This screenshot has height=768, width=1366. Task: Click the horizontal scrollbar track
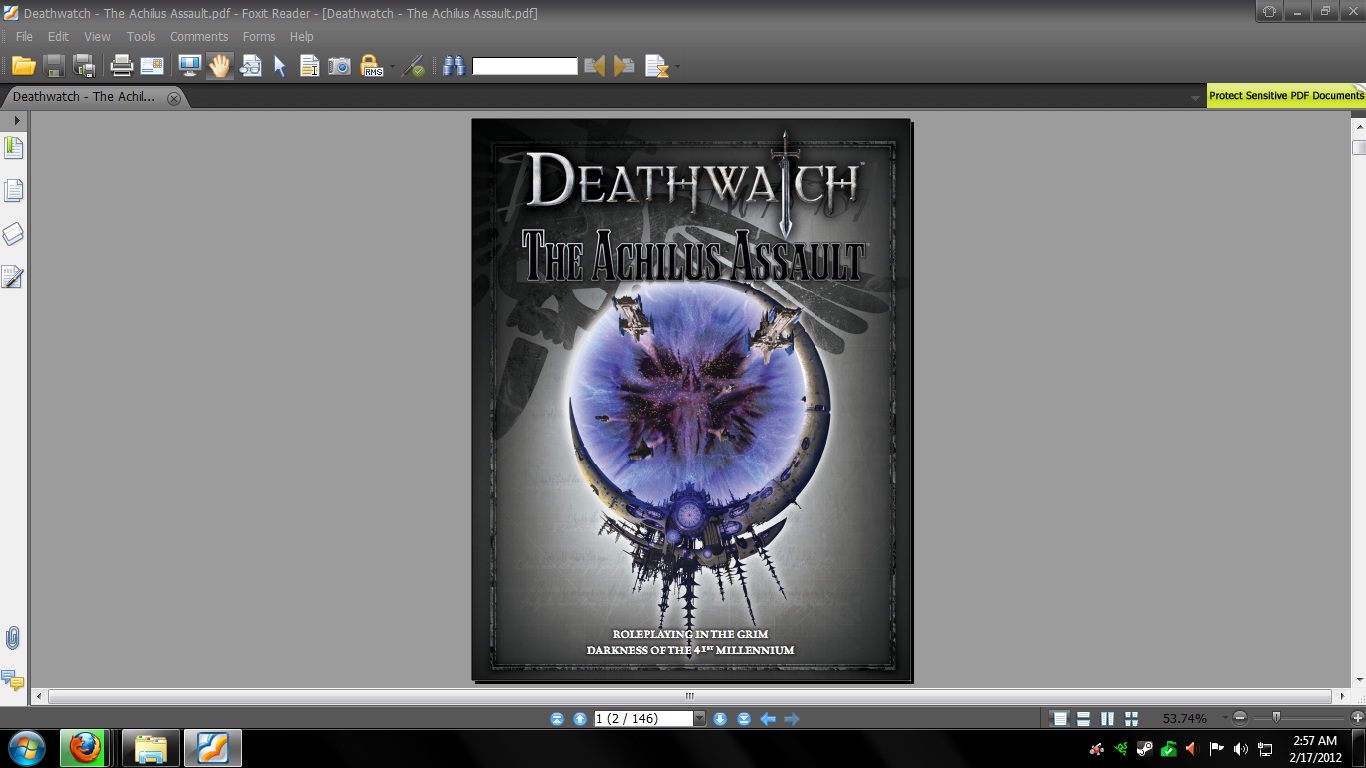pos(689,696)
